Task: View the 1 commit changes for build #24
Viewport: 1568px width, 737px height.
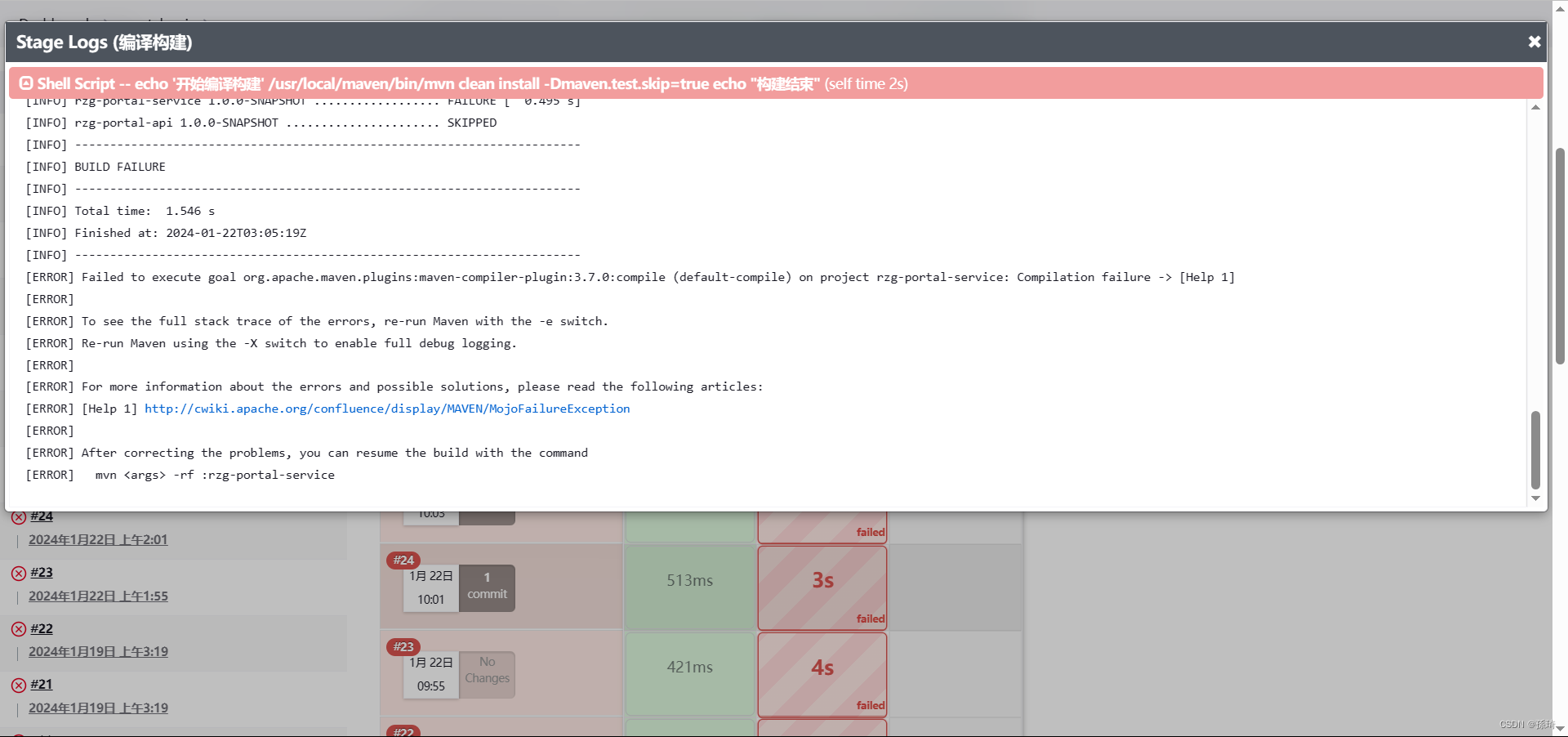Action: (487, 587)
